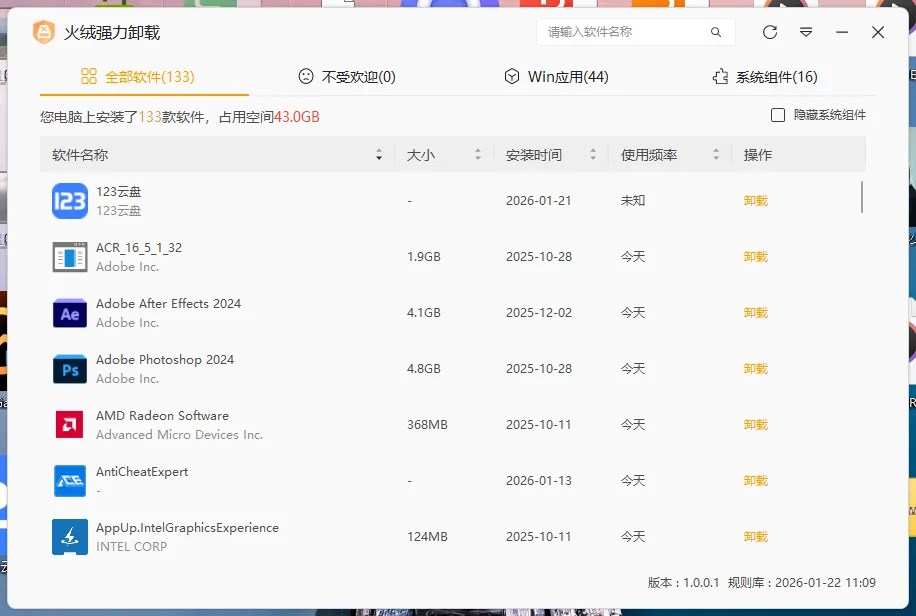Click the 4.1GB size value
The width and height of the screenshot is (916, 616).
click(x=424, y=313)
